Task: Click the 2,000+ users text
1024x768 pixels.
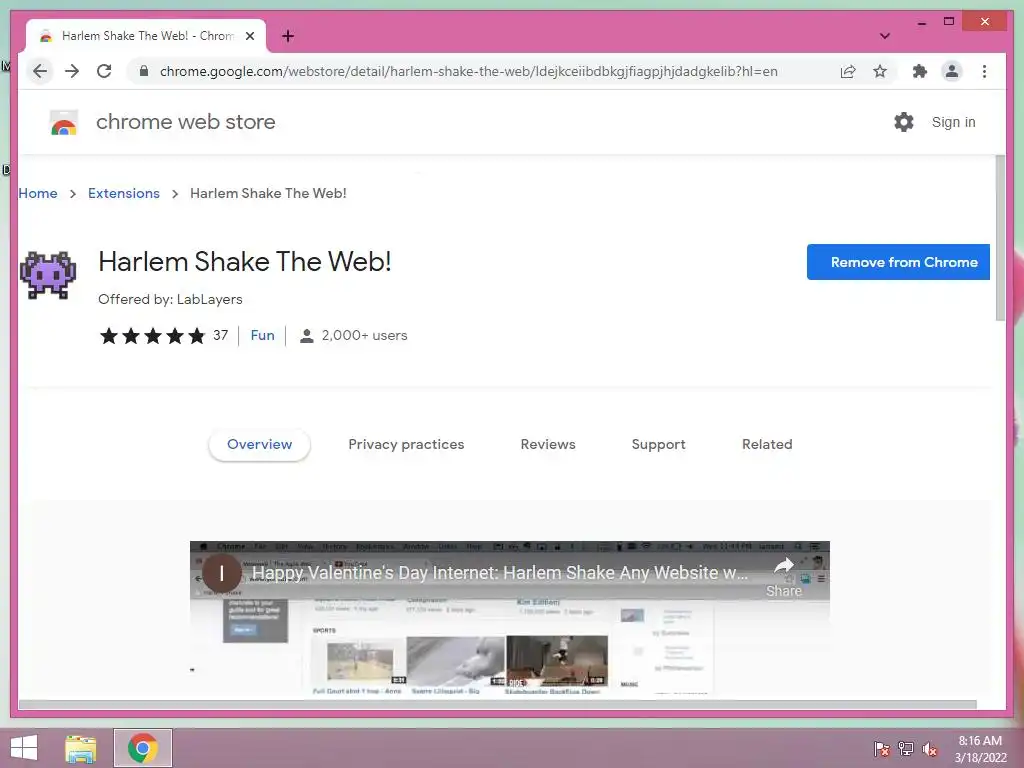Action: click(x=364, y=336)
